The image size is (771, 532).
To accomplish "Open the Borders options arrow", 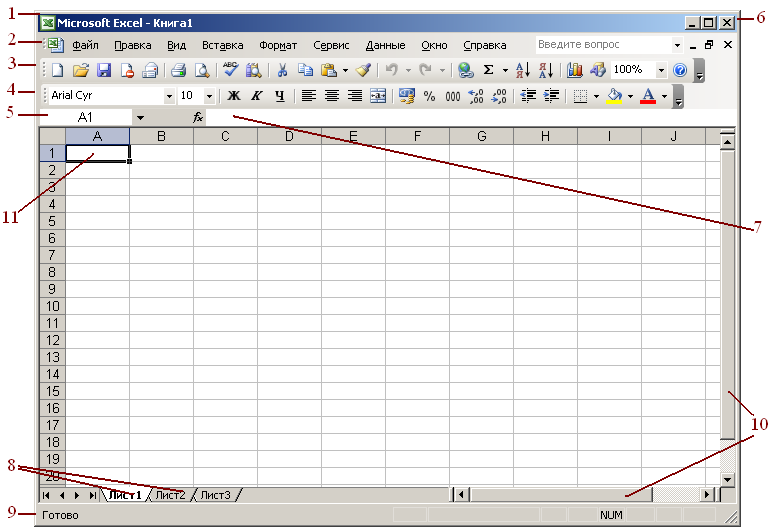I will click(596, 96).
